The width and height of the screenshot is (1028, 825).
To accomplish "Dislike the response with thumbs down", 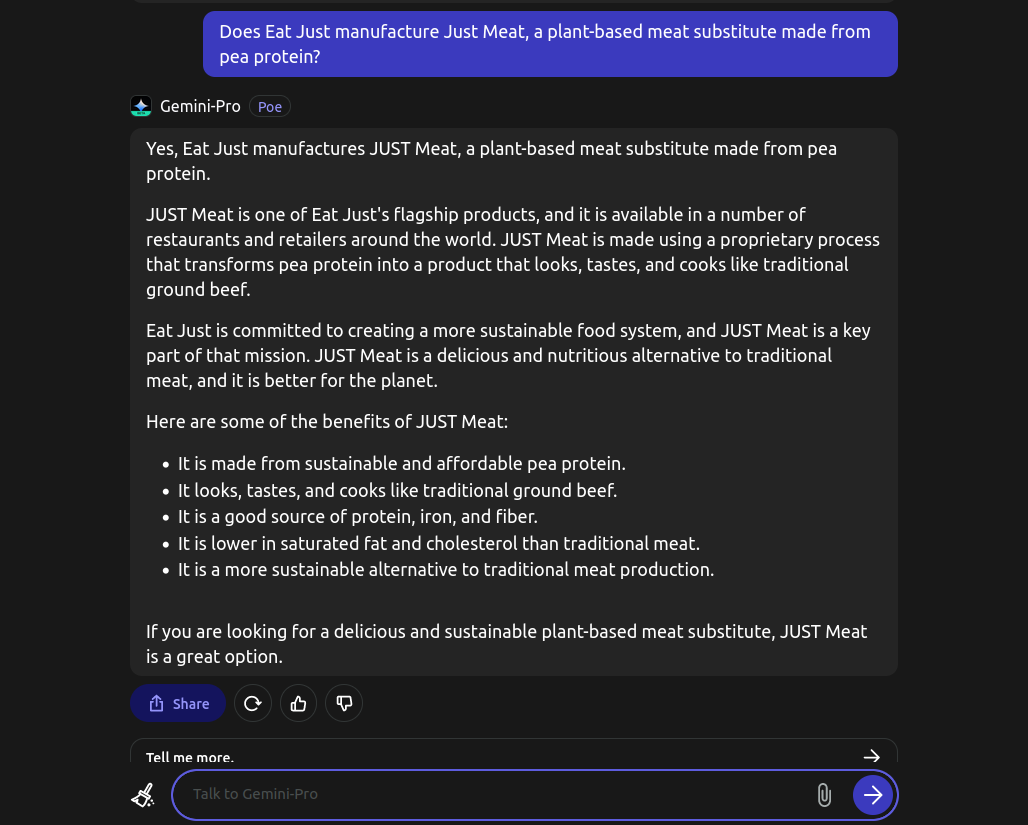I will click(x=344, y=704).
